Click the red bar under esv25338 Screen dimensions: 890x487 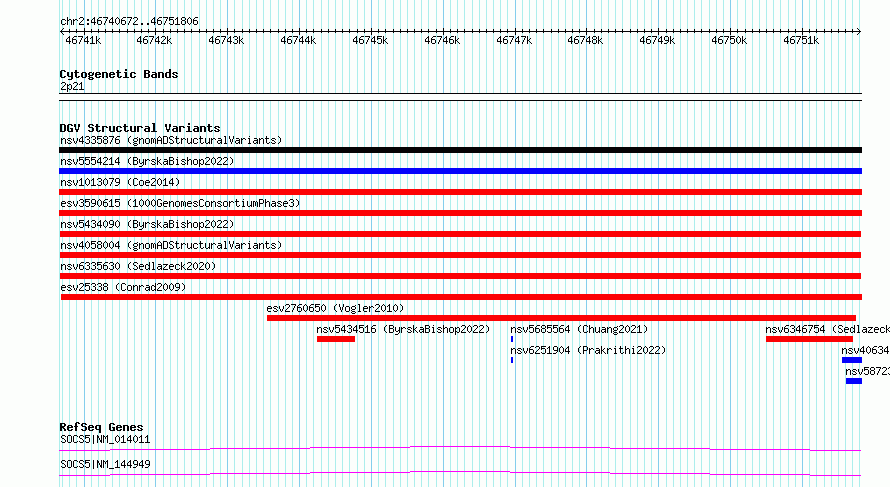[x=461, y=297]
